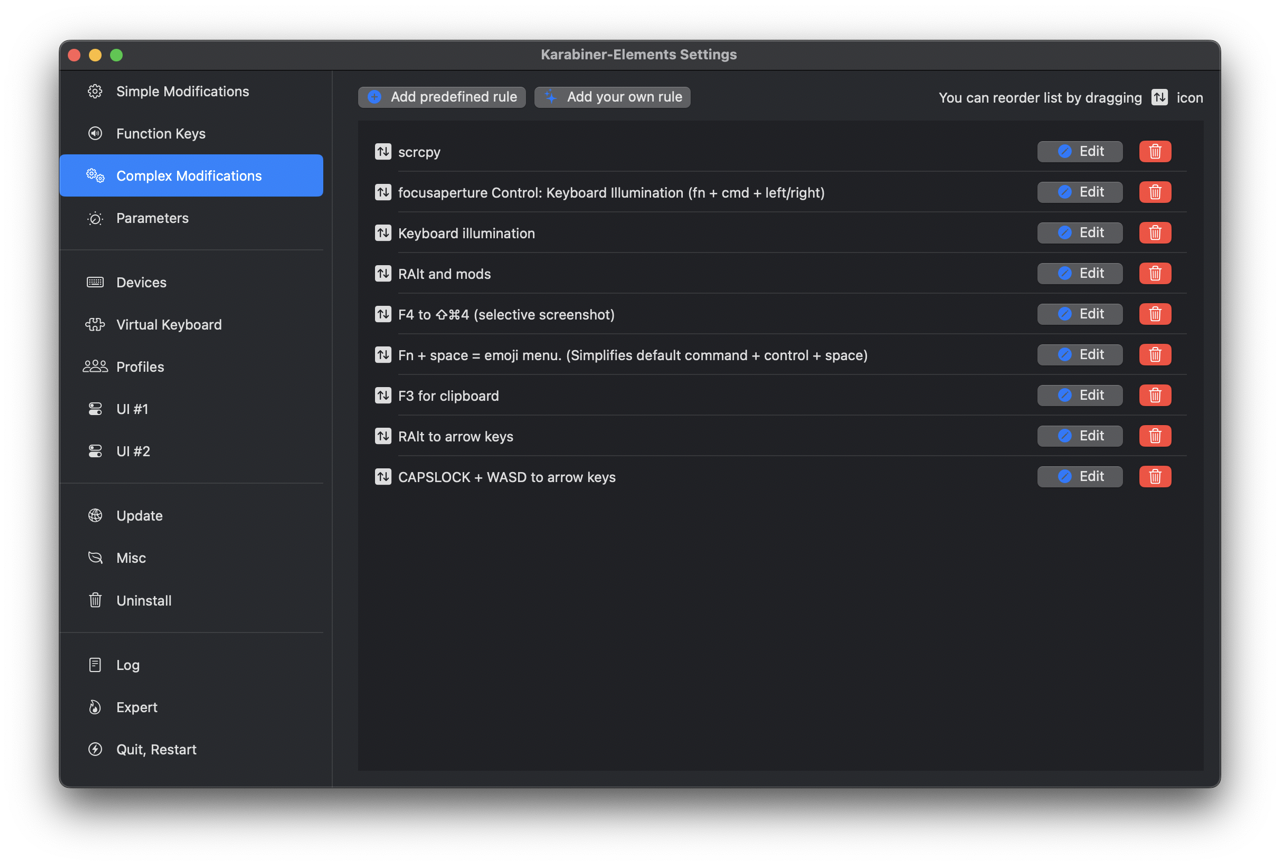This screenshot has width=1280, height=866.
Task: Open Simple Modifications in sidebar
Action: coord(191,91)
